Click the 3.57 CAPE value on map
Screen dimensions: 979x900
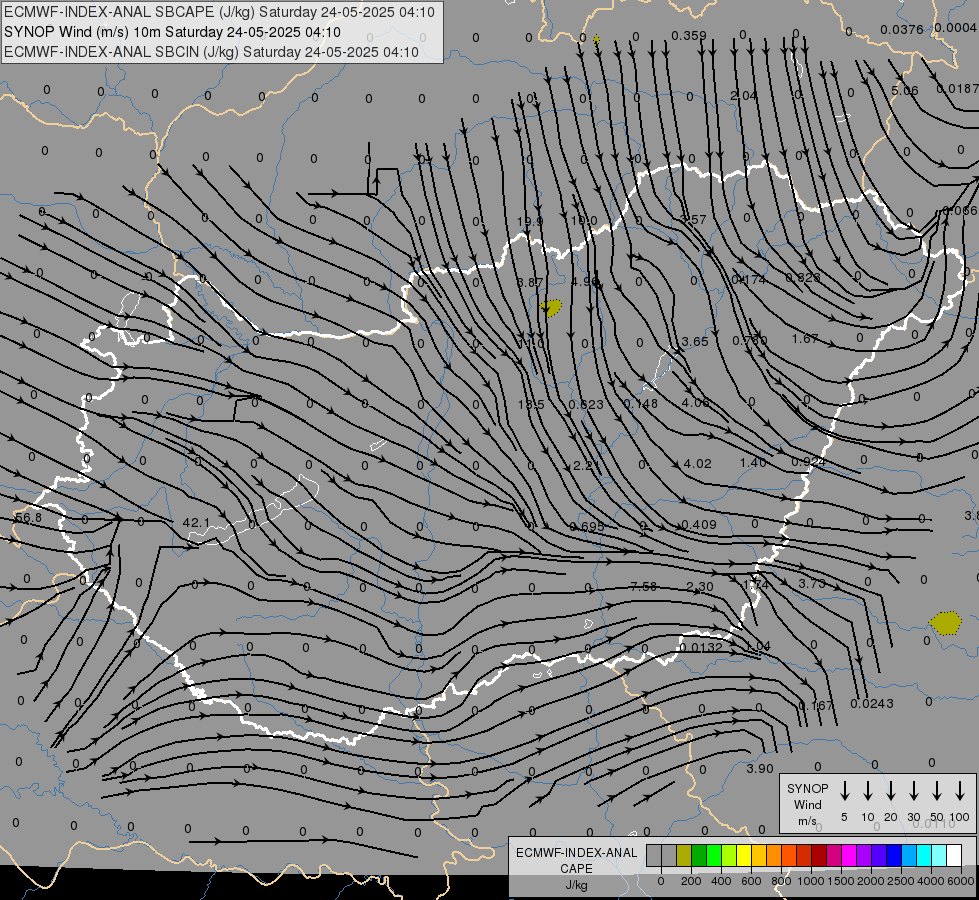point(692,219)
